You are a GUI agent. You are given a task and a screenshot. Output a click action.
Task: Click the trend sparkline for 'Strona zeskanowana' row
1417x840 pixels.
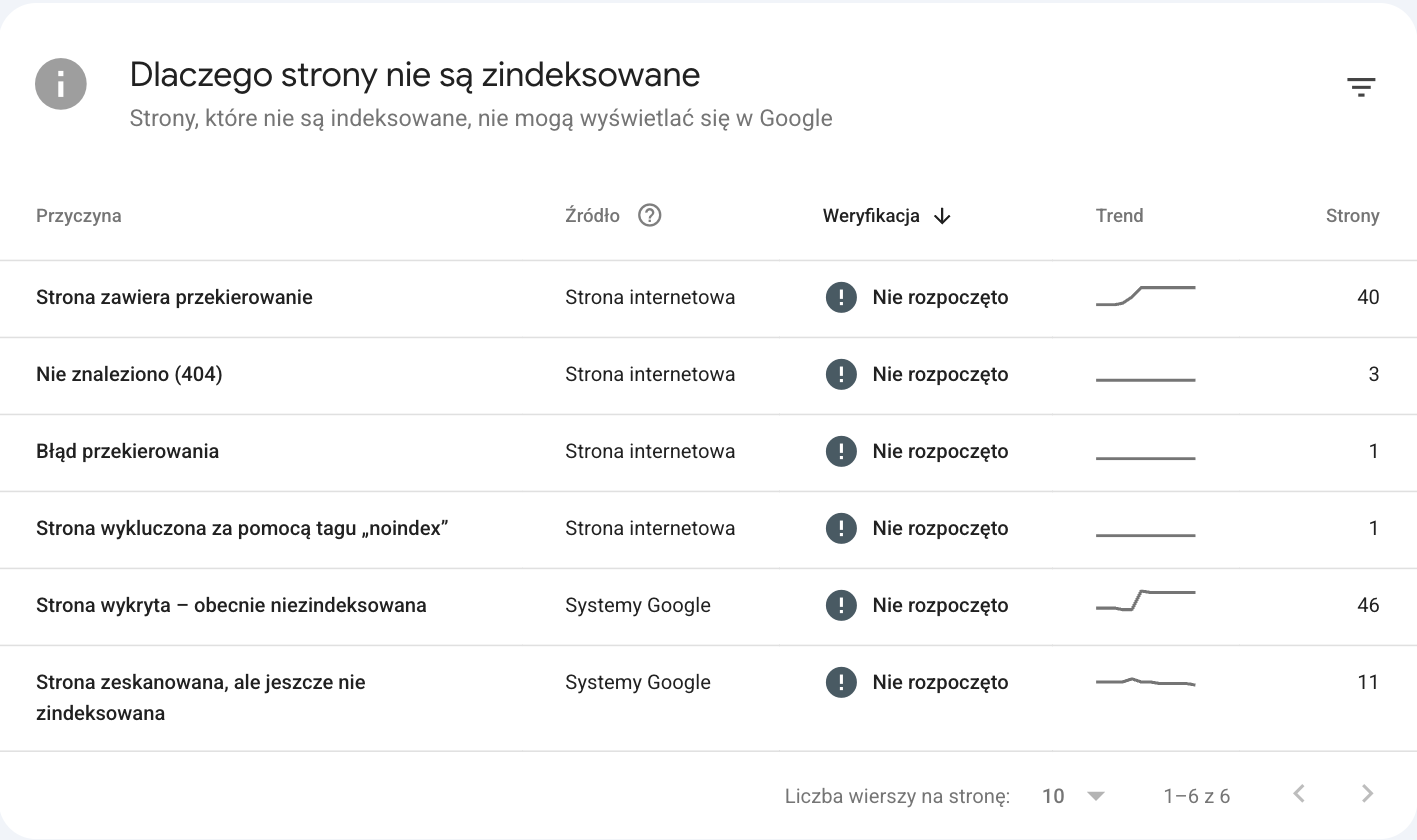[1146, 682]
